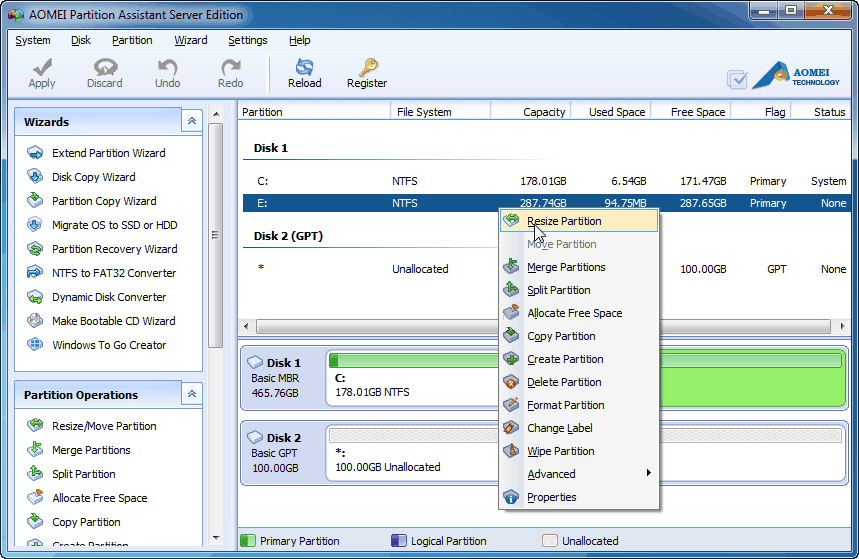Toggle the checkbox beside AOMEI logo
Viewport: 859px width, 559px height.
(737, 79)
